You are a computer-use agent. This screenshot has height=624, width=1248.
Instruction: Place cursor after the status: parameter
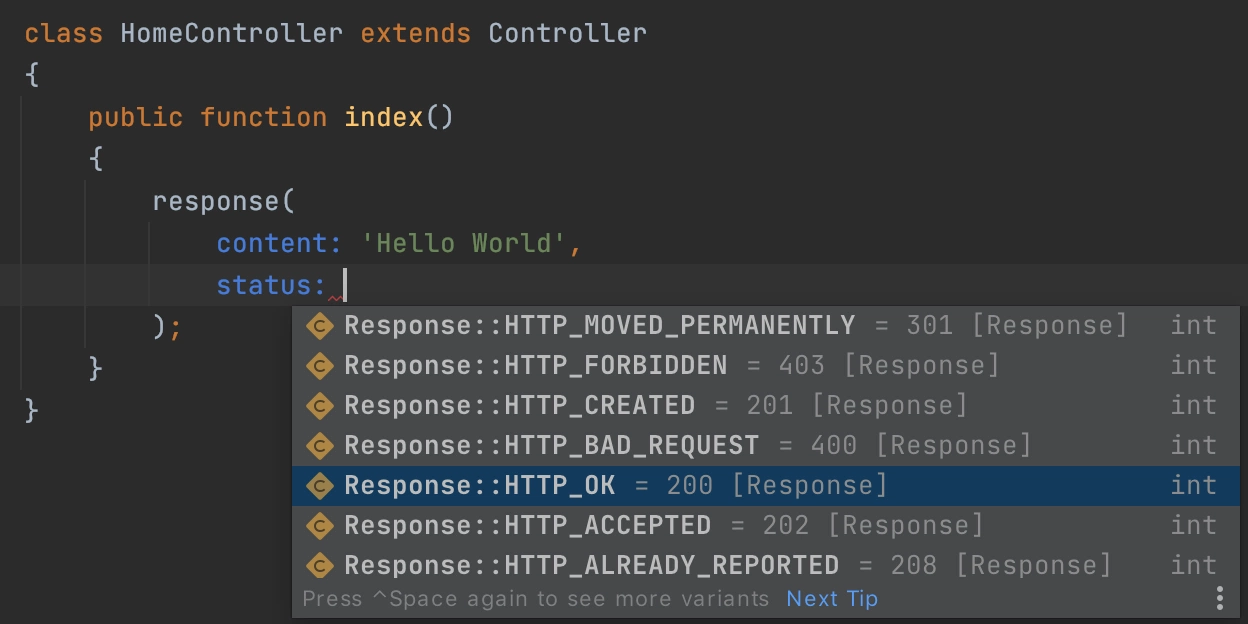pyautogui.click(x=343, y=285)
